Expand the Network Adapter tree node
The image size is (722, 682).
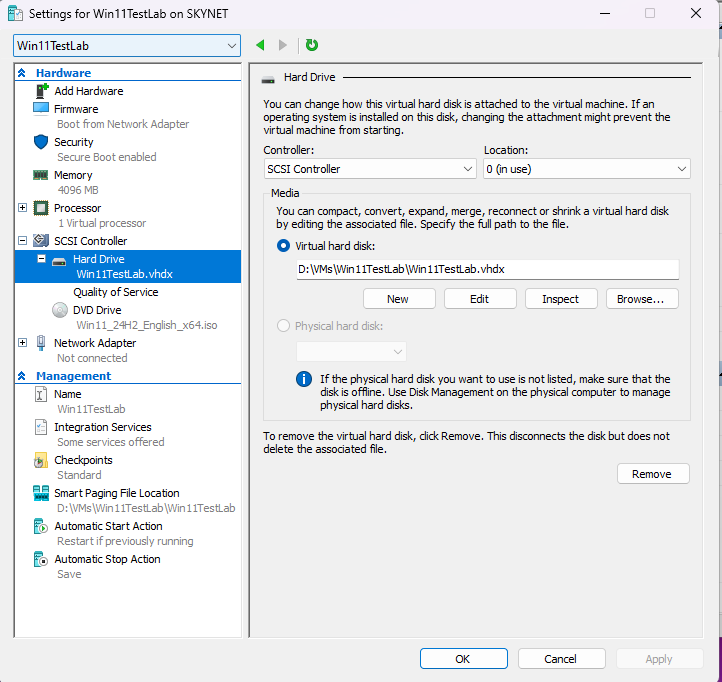coord(22,343)
